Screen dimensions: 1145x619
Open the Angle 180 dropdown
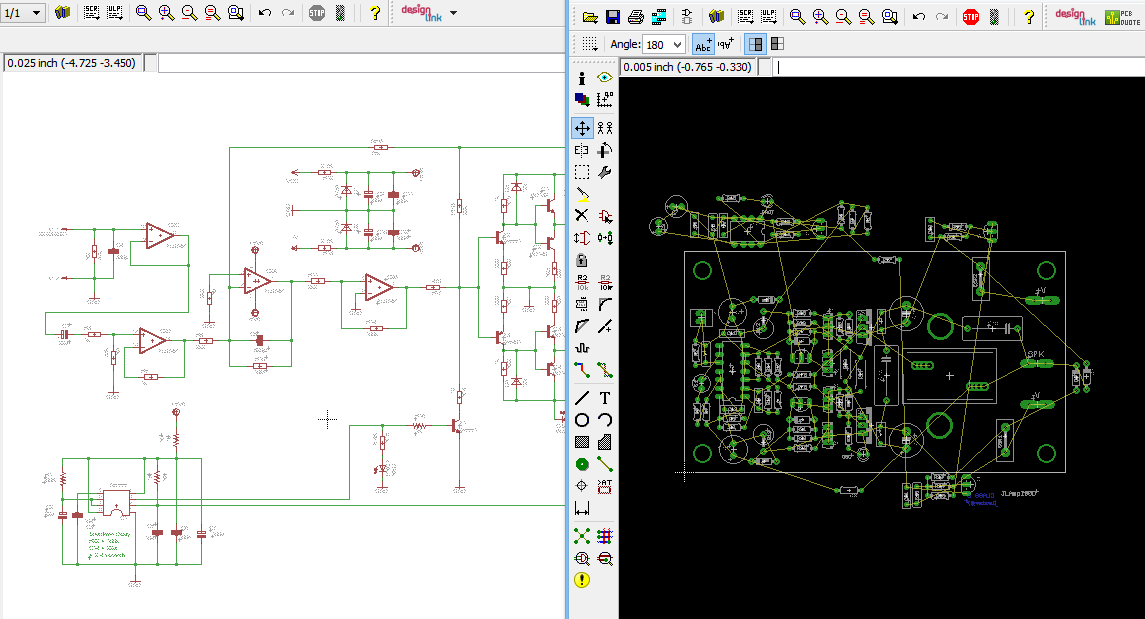point(664,45)
